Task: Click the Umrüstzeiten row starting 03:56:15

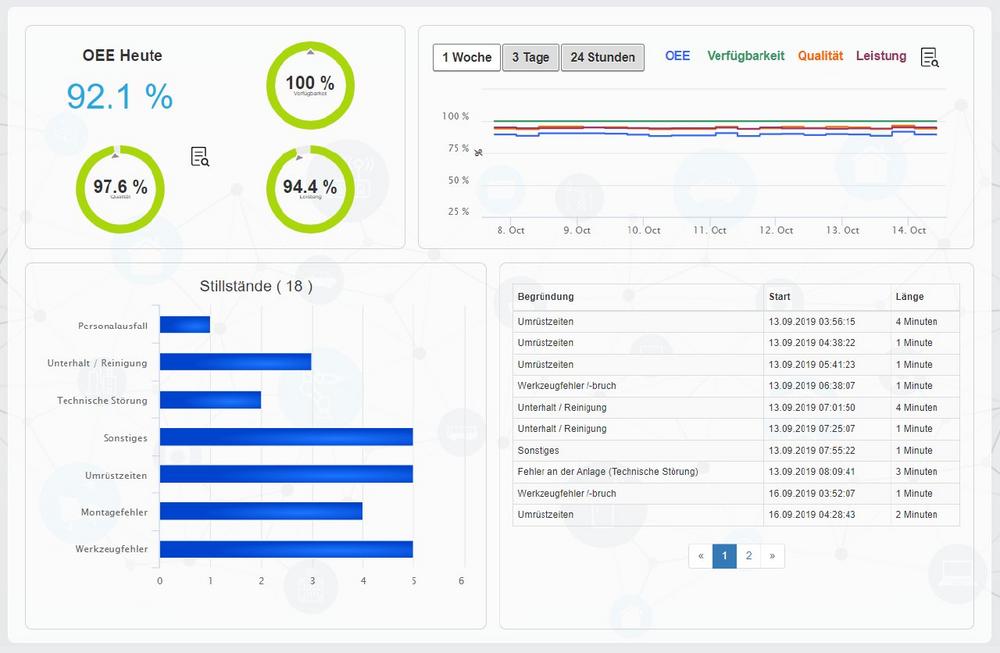Action: (x=736, y=322)
